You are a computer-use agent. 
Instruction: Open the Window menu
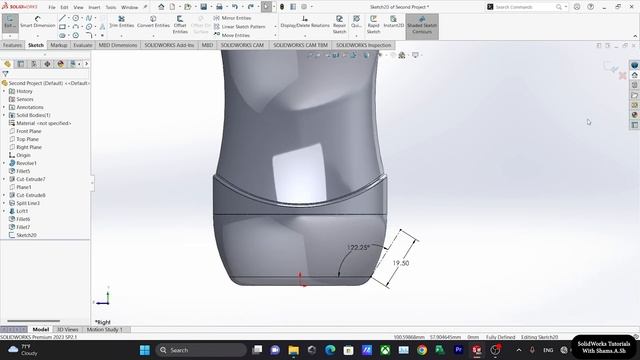(x=130, y=7)
